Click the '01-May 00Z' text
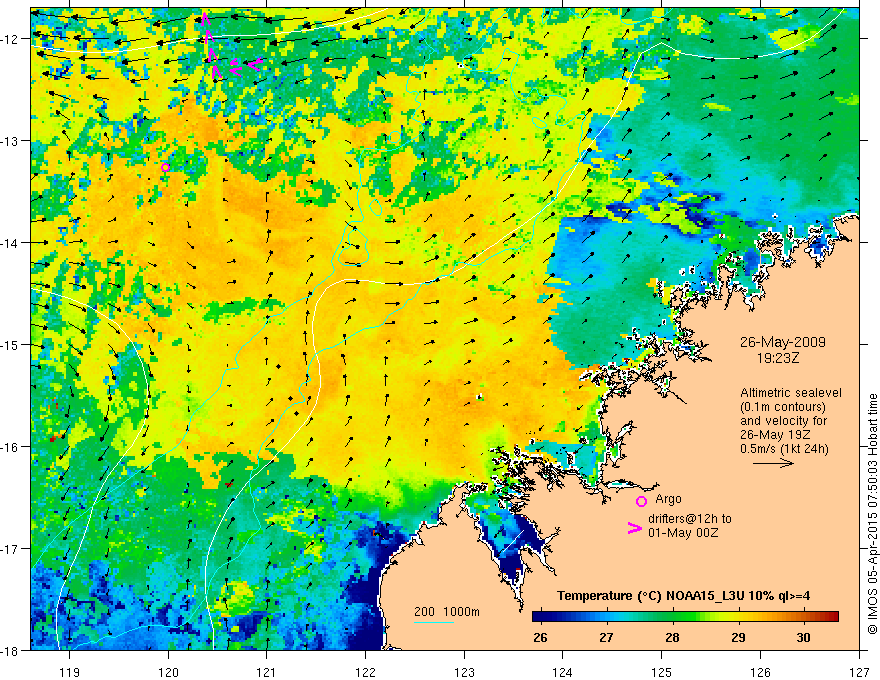880x680 pixels. (x=683, y=532)
